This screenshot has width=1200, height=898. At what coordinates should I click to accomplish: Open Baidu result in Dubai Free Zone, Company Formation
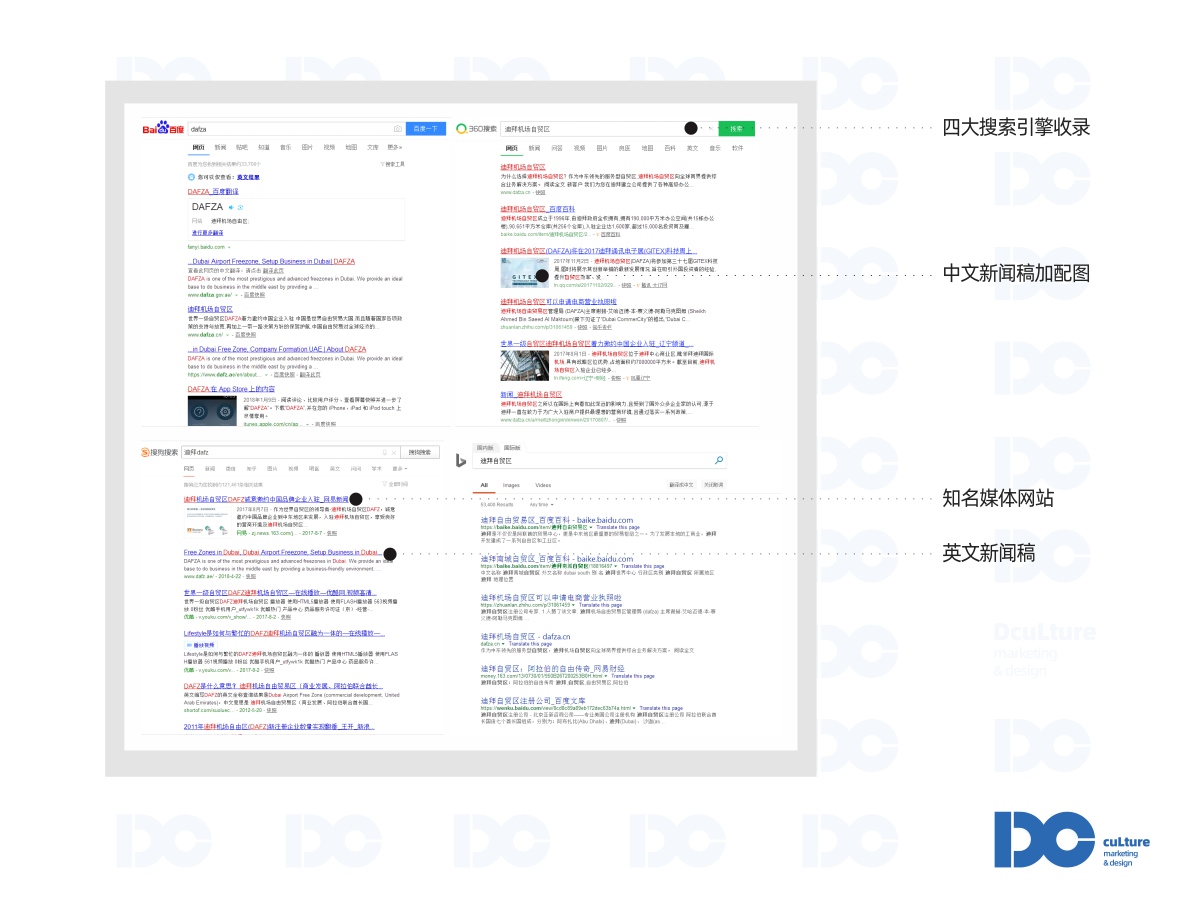point(277,349)
